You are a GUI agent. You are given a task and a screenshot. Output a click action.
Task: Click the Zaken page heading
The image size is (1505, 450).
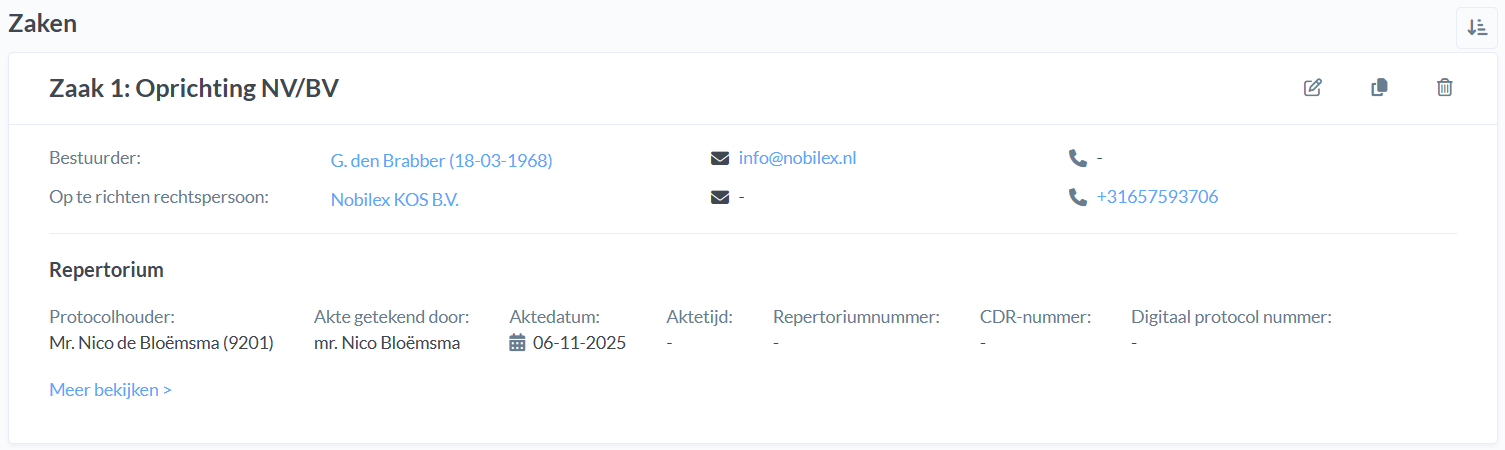(42, 24)
